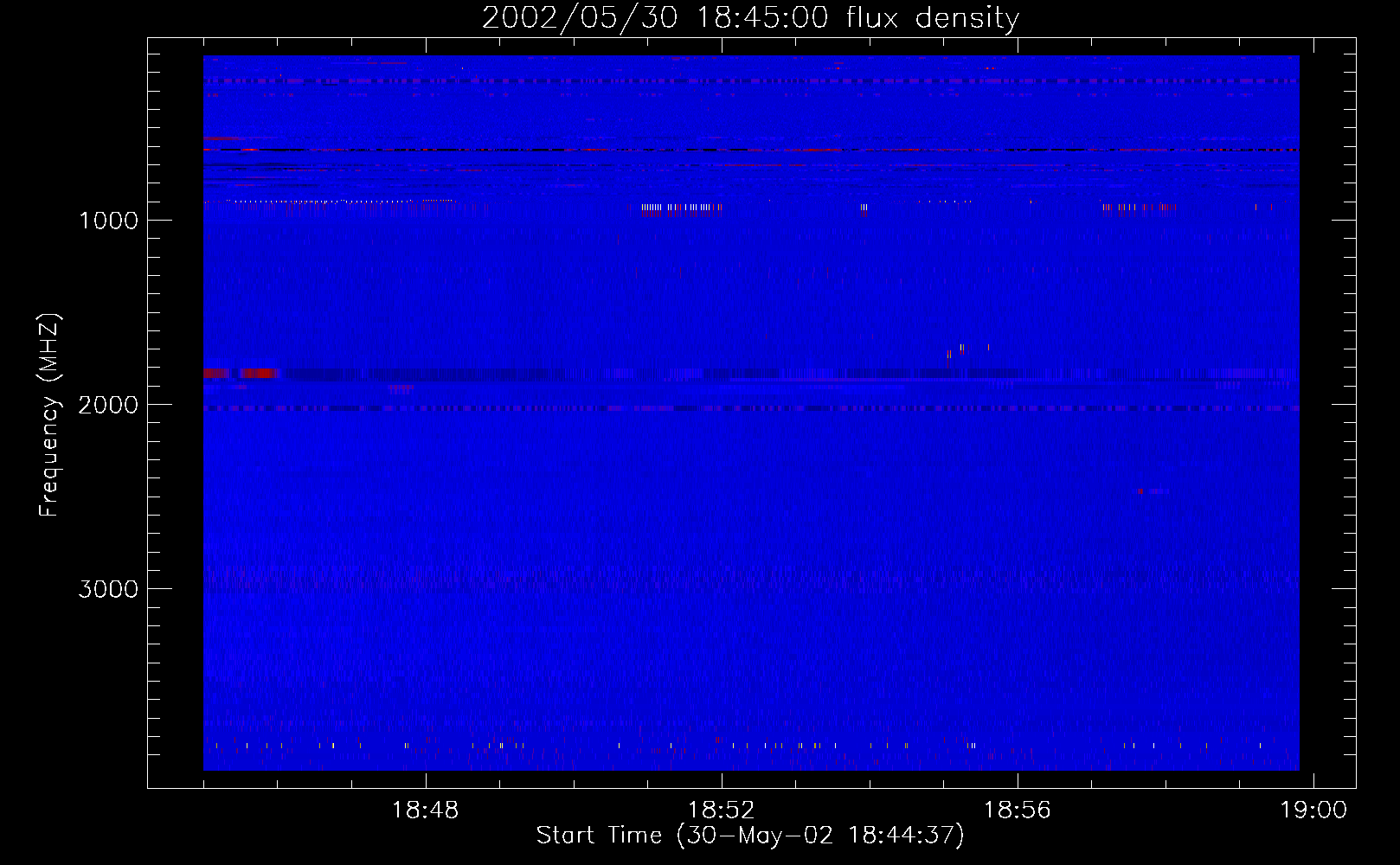
Task: Click the 18:56 time tick label
Action: coord(1018,810)
